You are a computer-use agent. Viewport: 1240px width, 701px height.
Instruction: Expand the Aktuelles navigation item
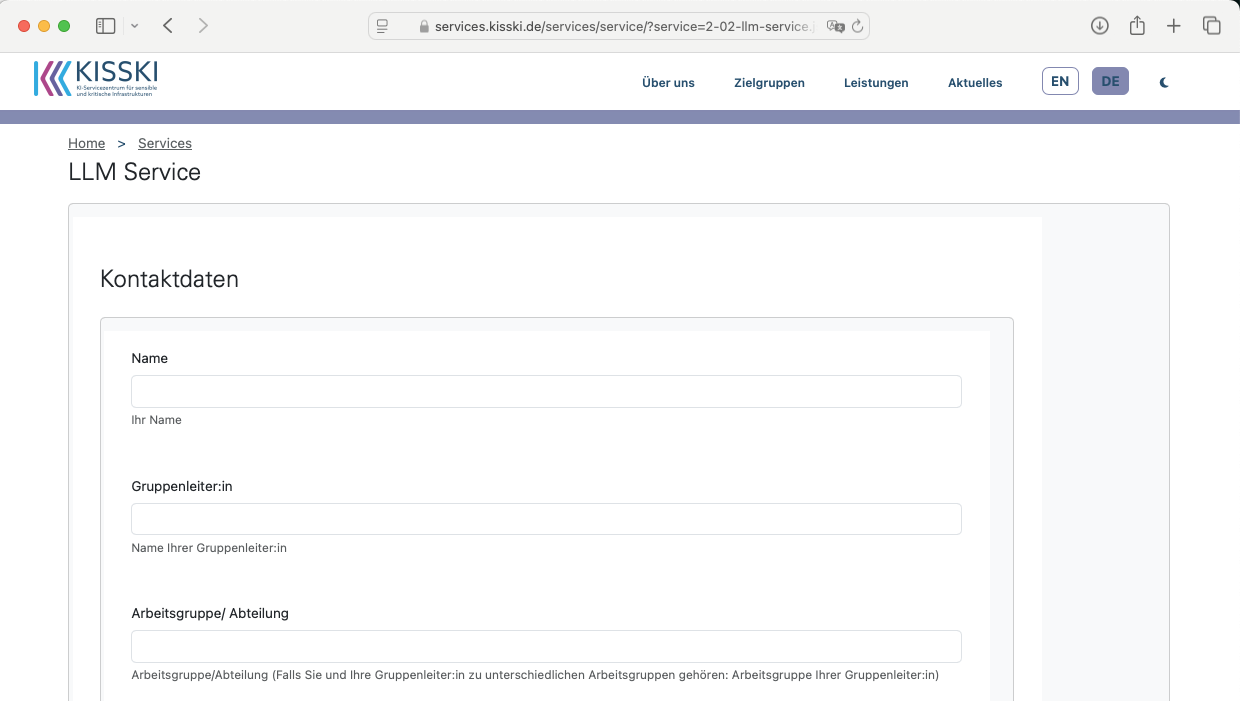975,83
